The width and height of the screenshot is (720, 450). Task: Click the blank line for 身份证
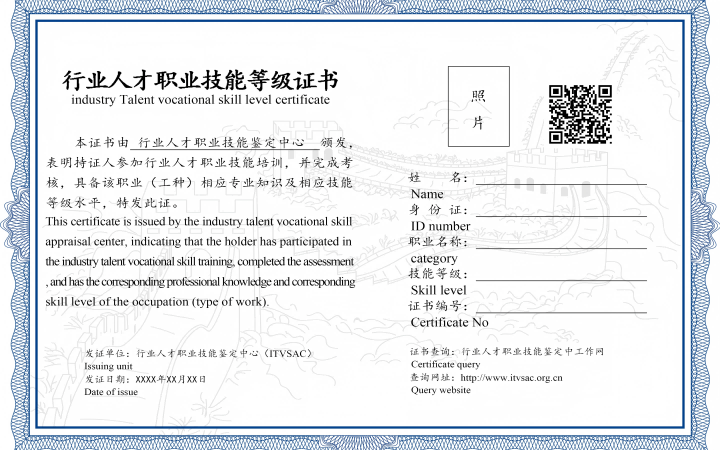point(560,213)
